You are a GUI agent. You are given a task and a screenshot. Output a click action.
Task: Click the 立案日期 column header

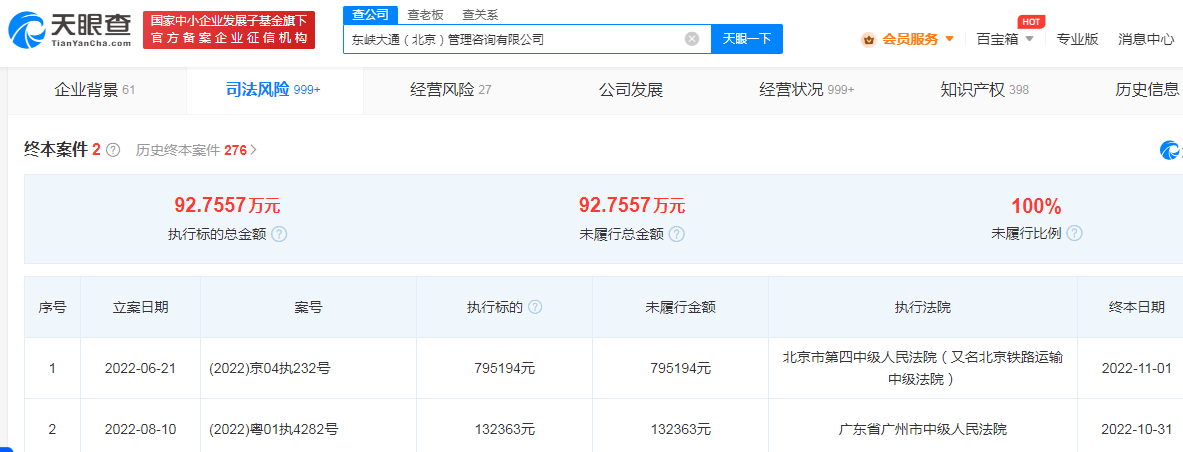140,307
